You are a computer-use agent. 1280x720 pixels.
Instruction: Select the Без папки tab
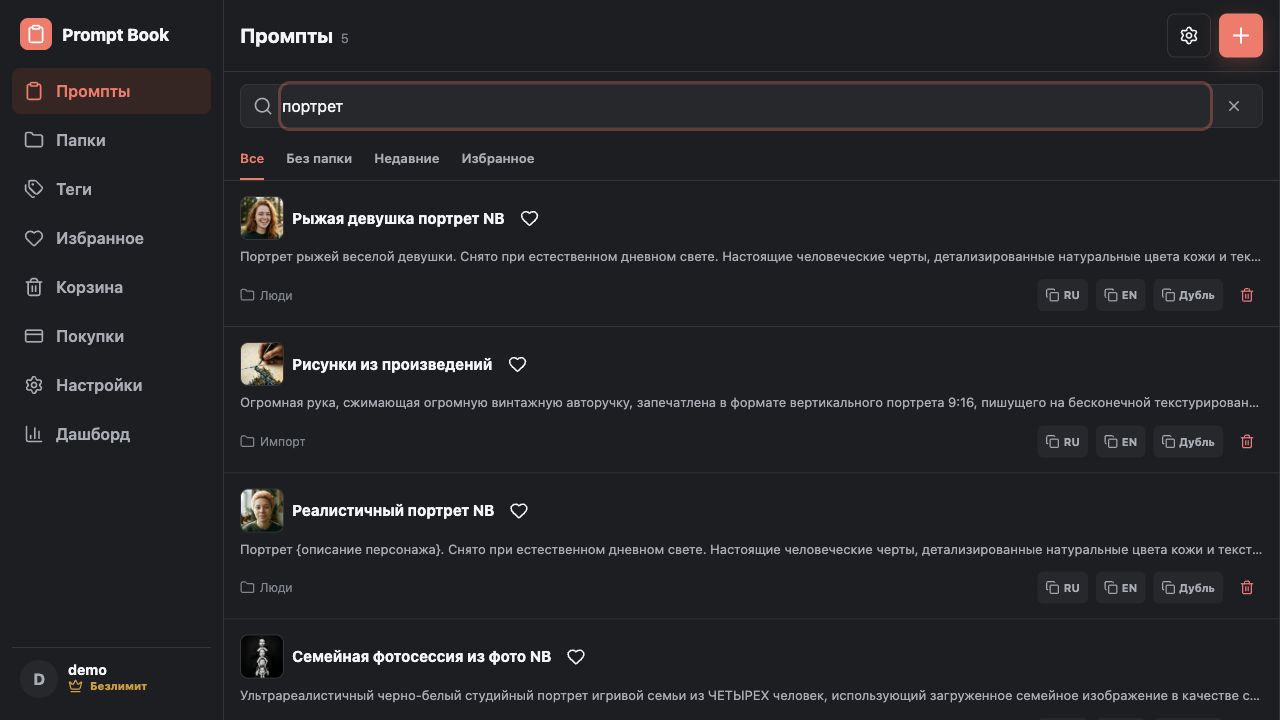[319, 158]
